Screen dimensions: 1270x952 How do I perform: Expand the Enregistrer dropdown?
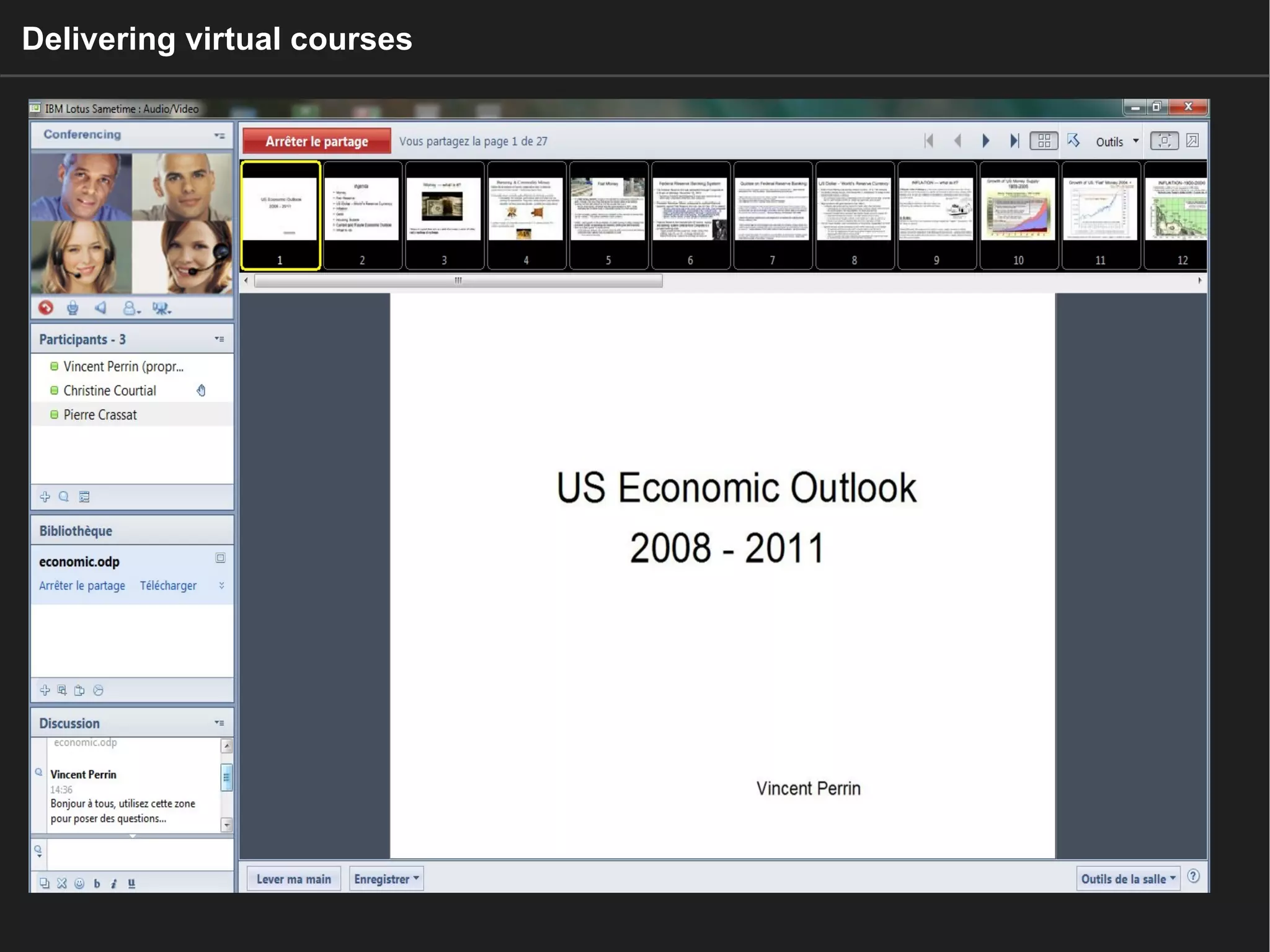click(x=386, y=879)
